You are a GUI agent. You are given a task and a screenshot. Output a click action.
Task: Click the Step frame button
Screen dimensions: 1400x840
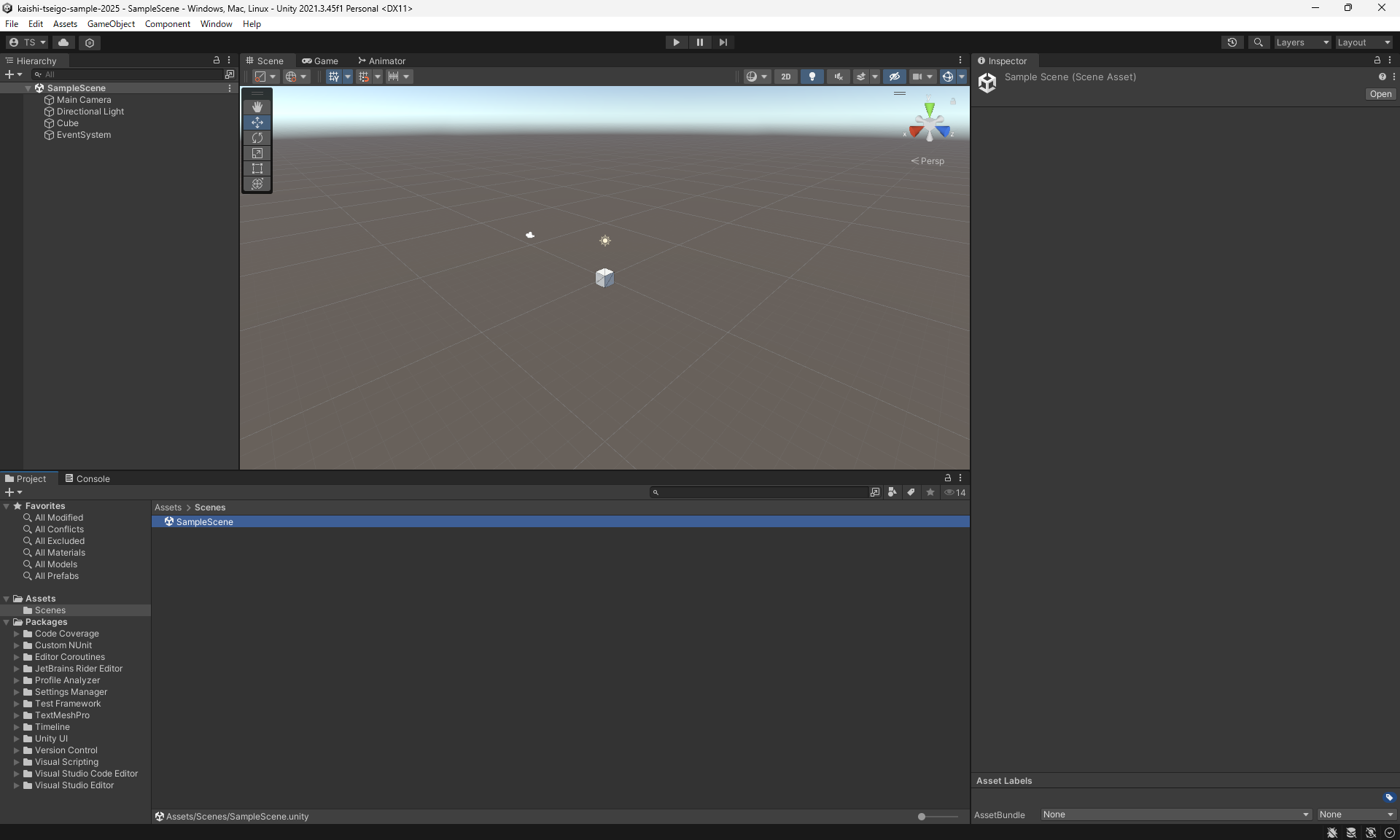723,42
